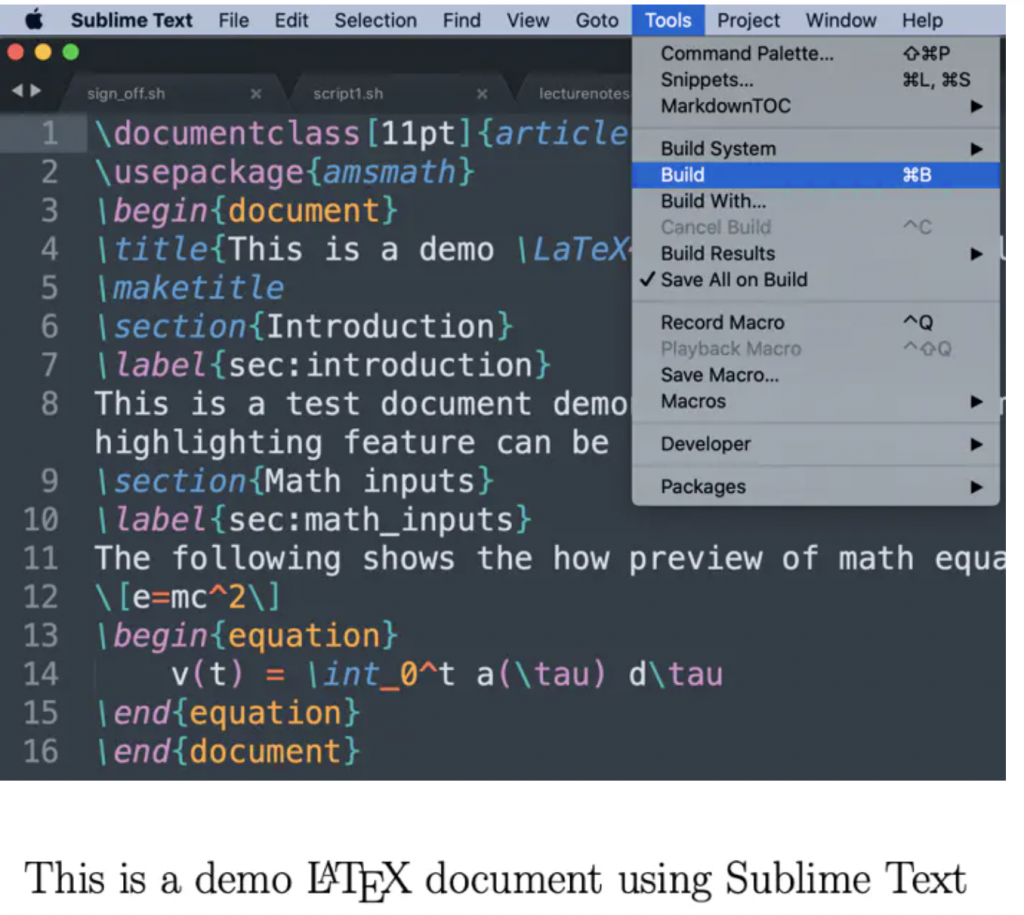Open the Goto menu
This screenshot has height=915, width=1024.
(x=597, y=20)
